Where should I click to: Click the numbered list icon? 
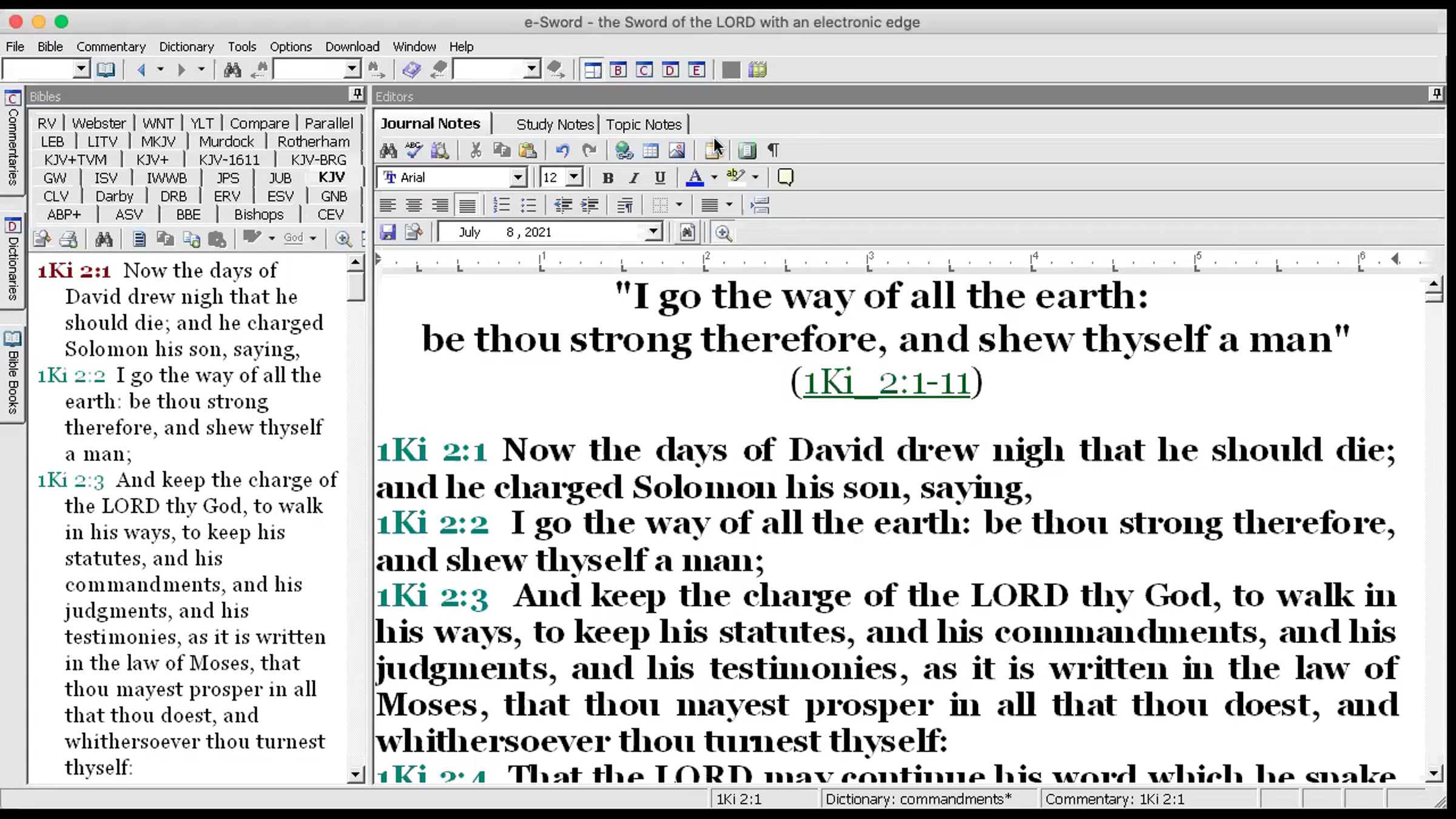click(501, 205)
